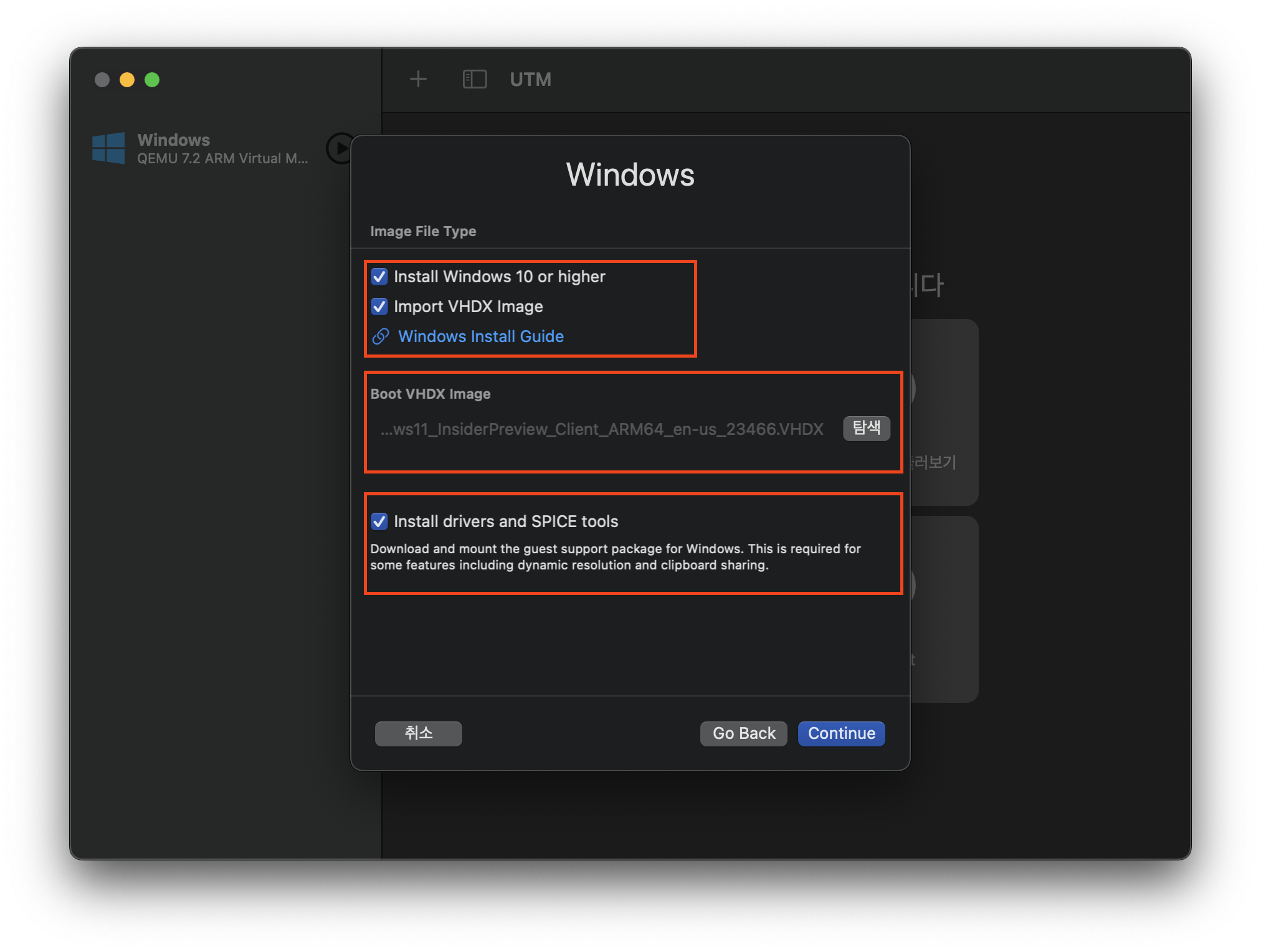Click the plus icon to create VM
Screen dimensions: 1261x952
pos(418,79)
